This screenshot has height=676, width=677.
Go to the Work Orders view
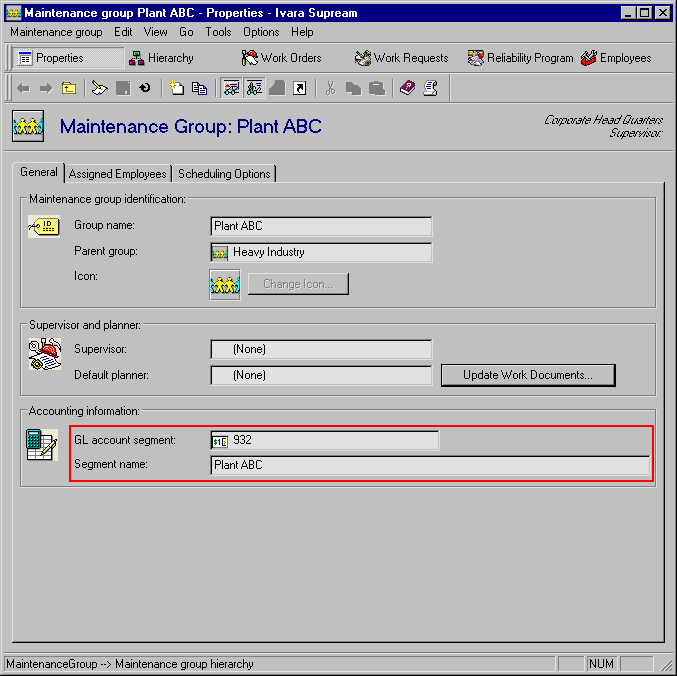[281, 58]
